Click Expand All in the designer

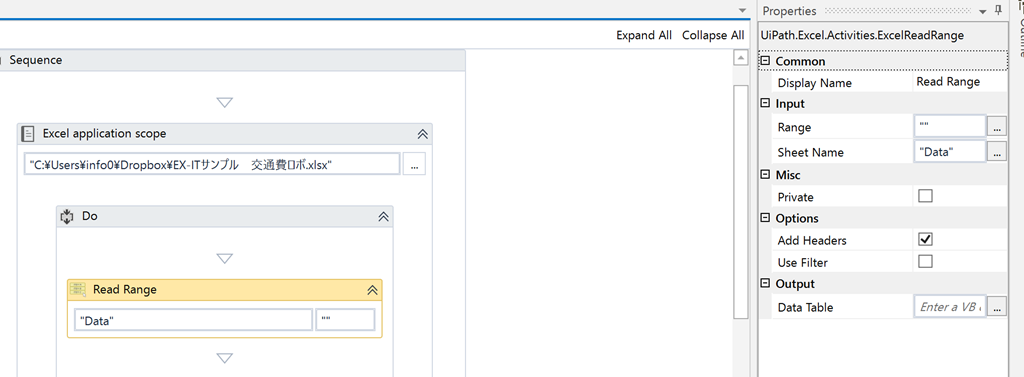pos(644,35)
